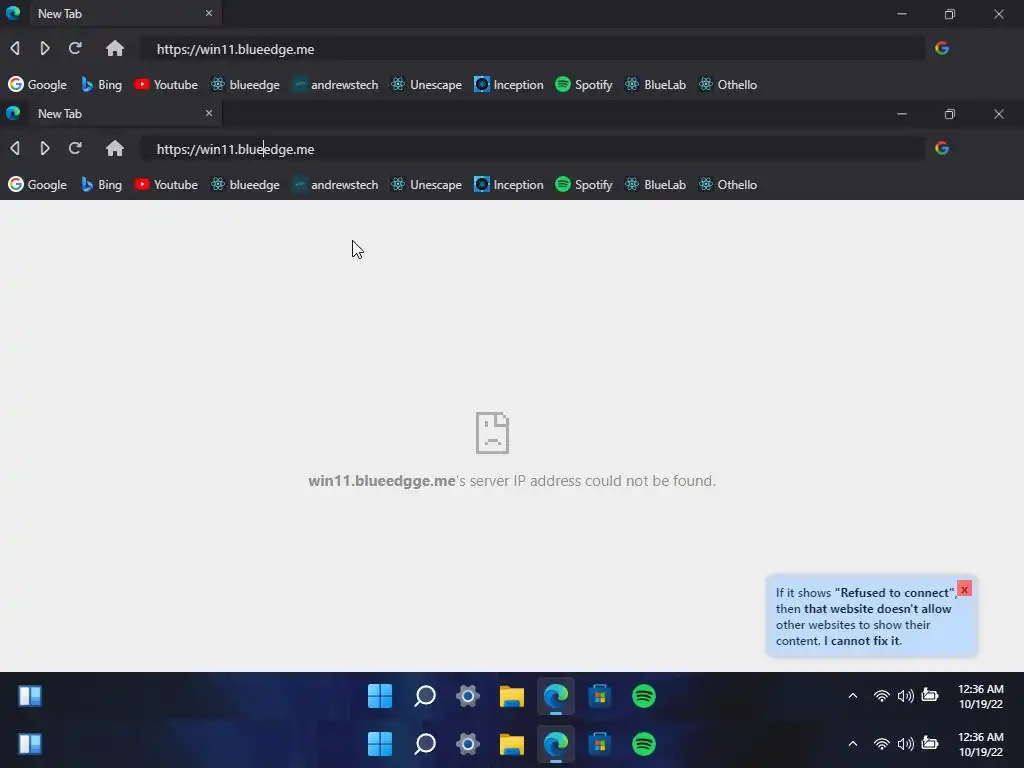The height and width of the screenshot is (768, 1024).
Task: Focus the upper browser's address bar
Action: pos(532,49)
